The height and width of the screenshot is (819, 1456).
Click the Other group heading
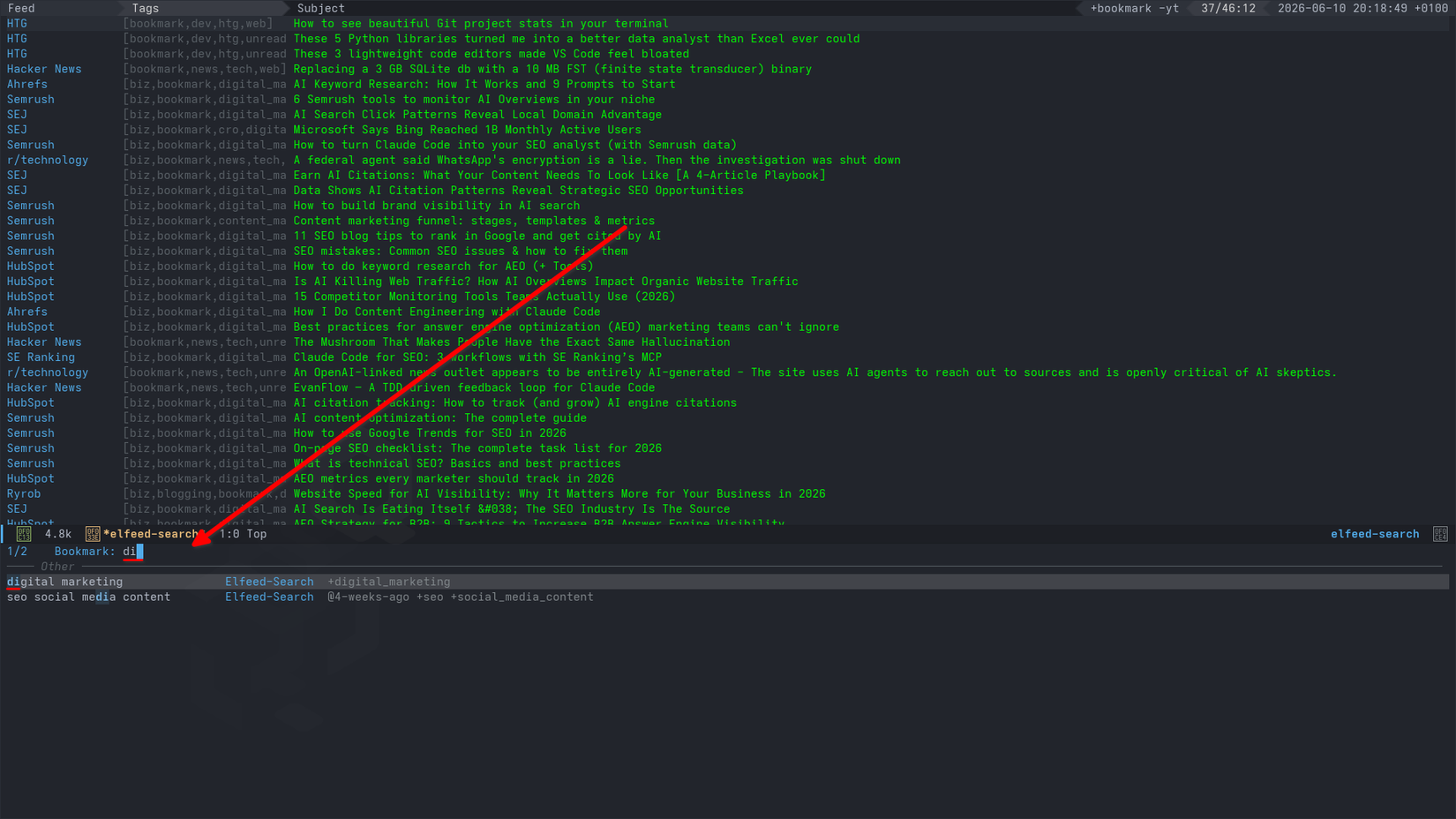[x=57, y=567]
